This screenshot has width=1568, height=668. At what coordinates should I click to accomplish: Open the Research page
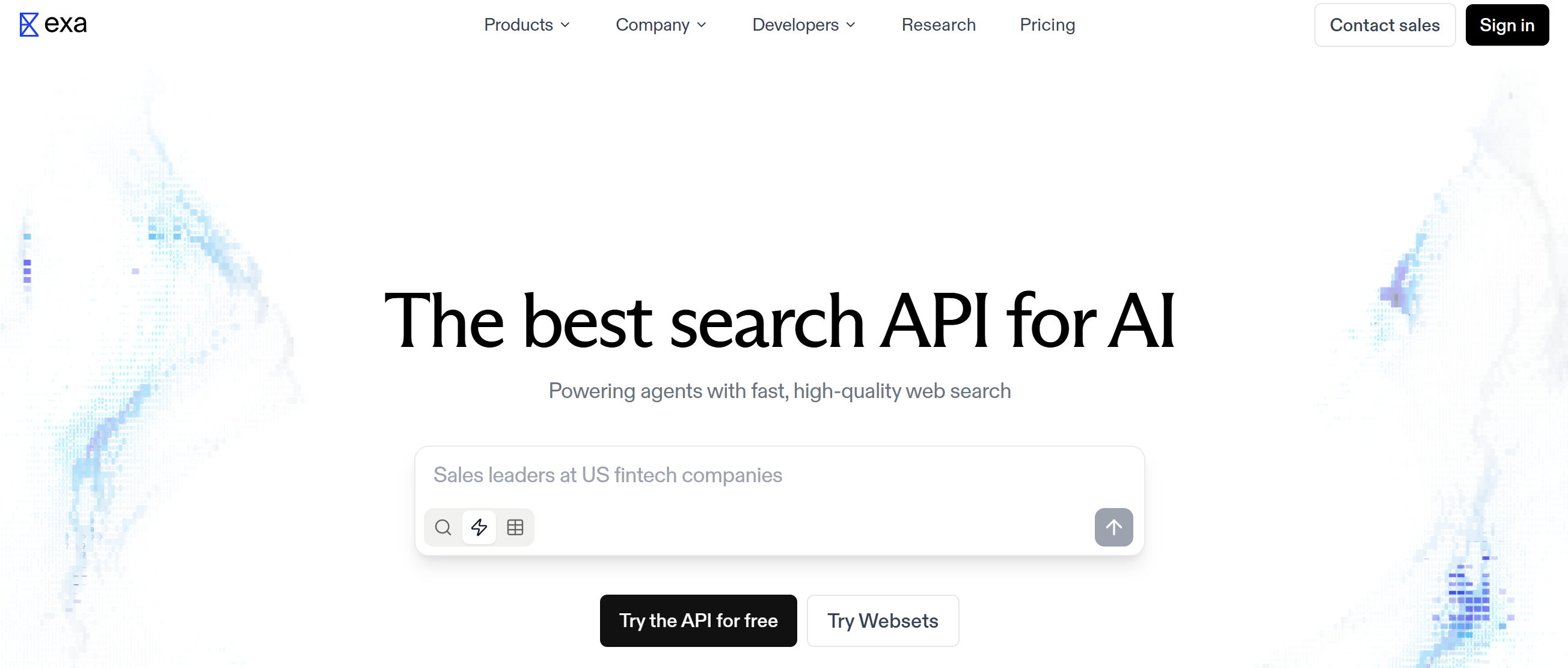(x=938, y=25)
